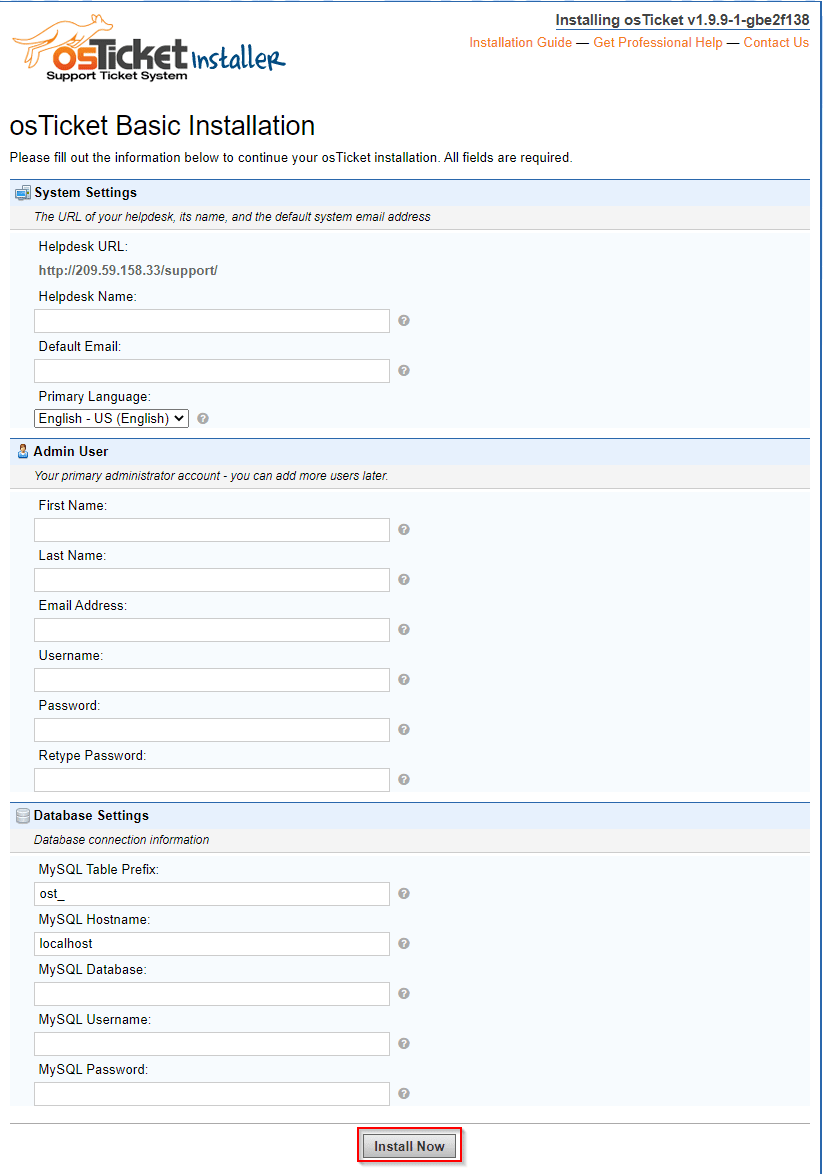Click the person icon on Admin User header

21,451
